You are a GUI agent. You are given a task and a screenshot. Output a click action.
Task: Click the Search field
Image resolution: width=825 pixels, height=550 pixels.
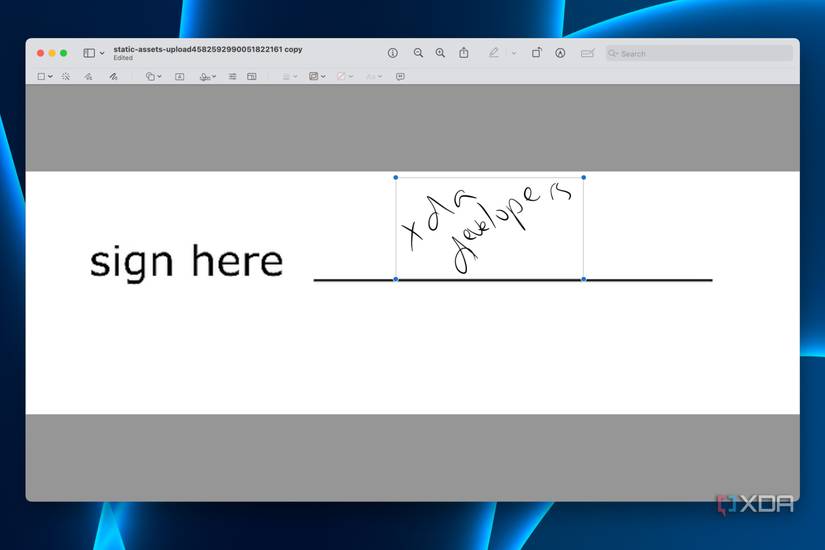[699, 53]
